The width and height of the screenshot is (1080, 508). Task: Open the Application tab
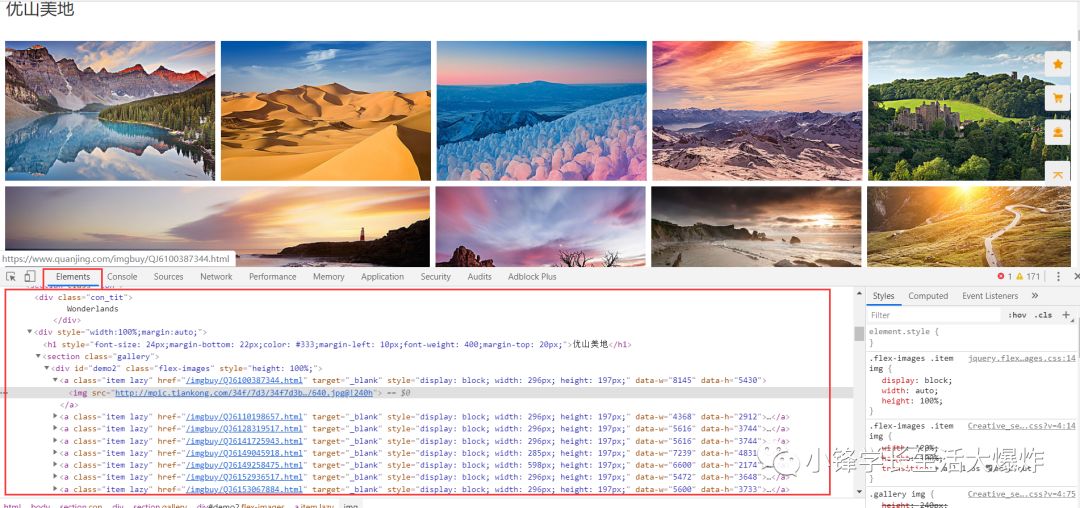(382, 277)
